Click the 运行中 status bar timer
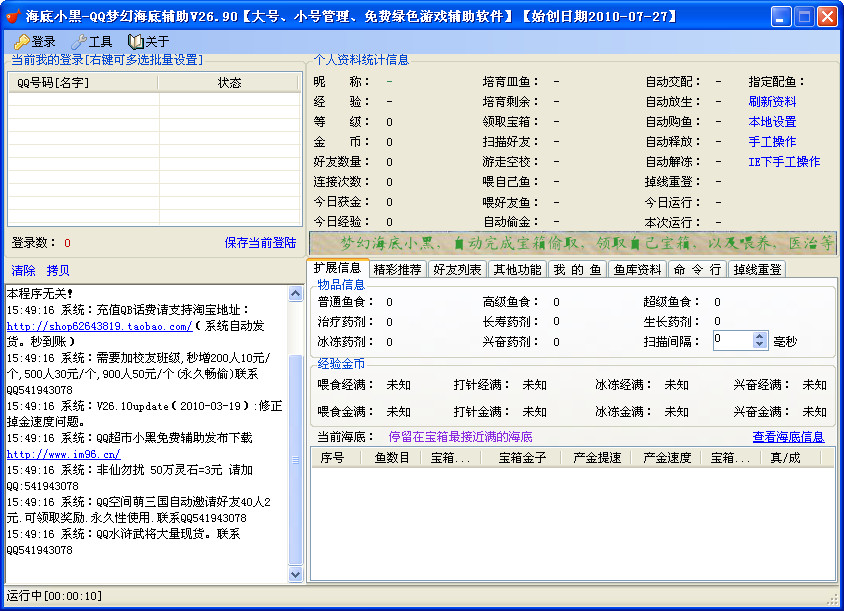 coord(54,596)
